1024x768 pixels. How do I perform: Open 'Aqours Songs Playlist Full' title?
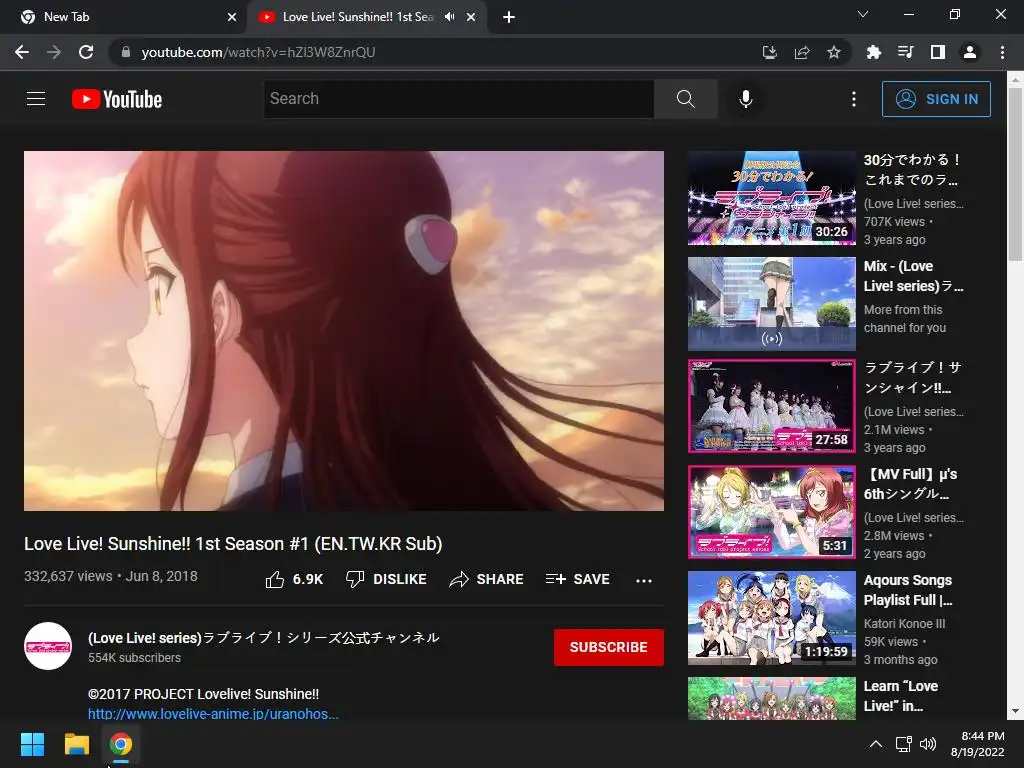click(x=908, y=590)
